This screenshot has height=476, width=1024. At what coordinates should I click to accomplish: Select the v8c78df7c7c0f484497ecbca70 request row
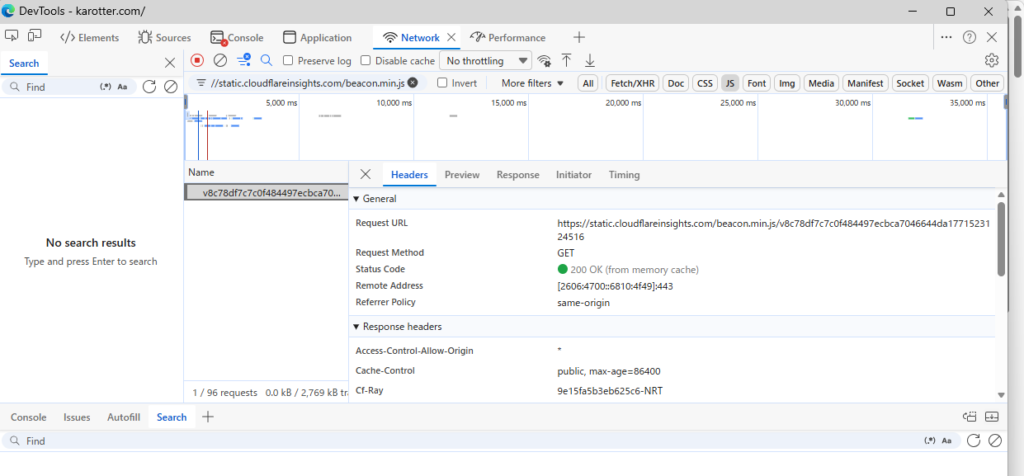(266, 193)
